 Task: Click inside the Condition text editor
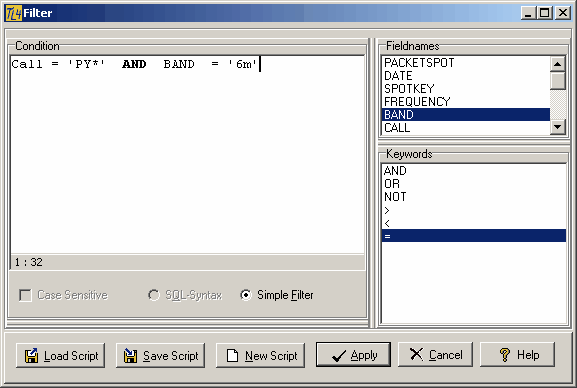(x=187, y=155)
